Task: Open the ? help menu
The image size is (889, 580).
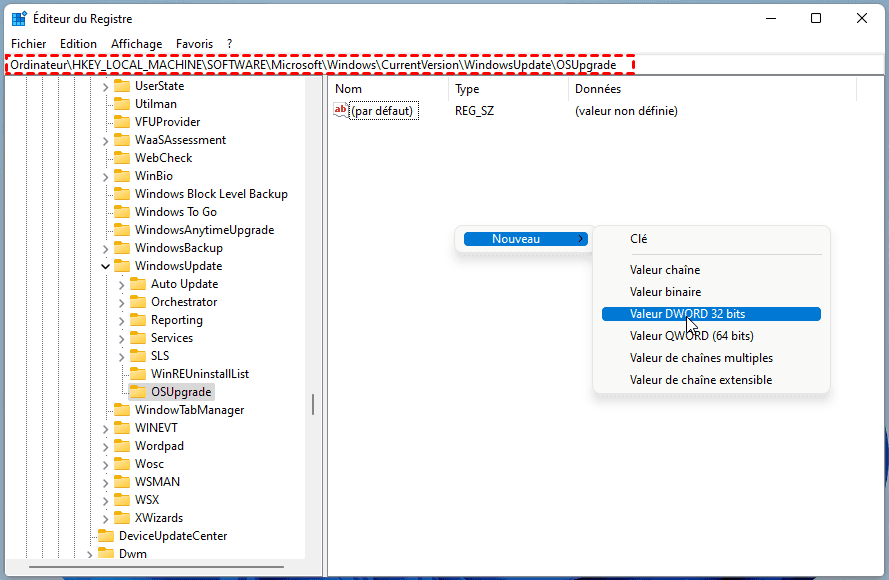Action: pyautogui.click(x=229, y=44)
